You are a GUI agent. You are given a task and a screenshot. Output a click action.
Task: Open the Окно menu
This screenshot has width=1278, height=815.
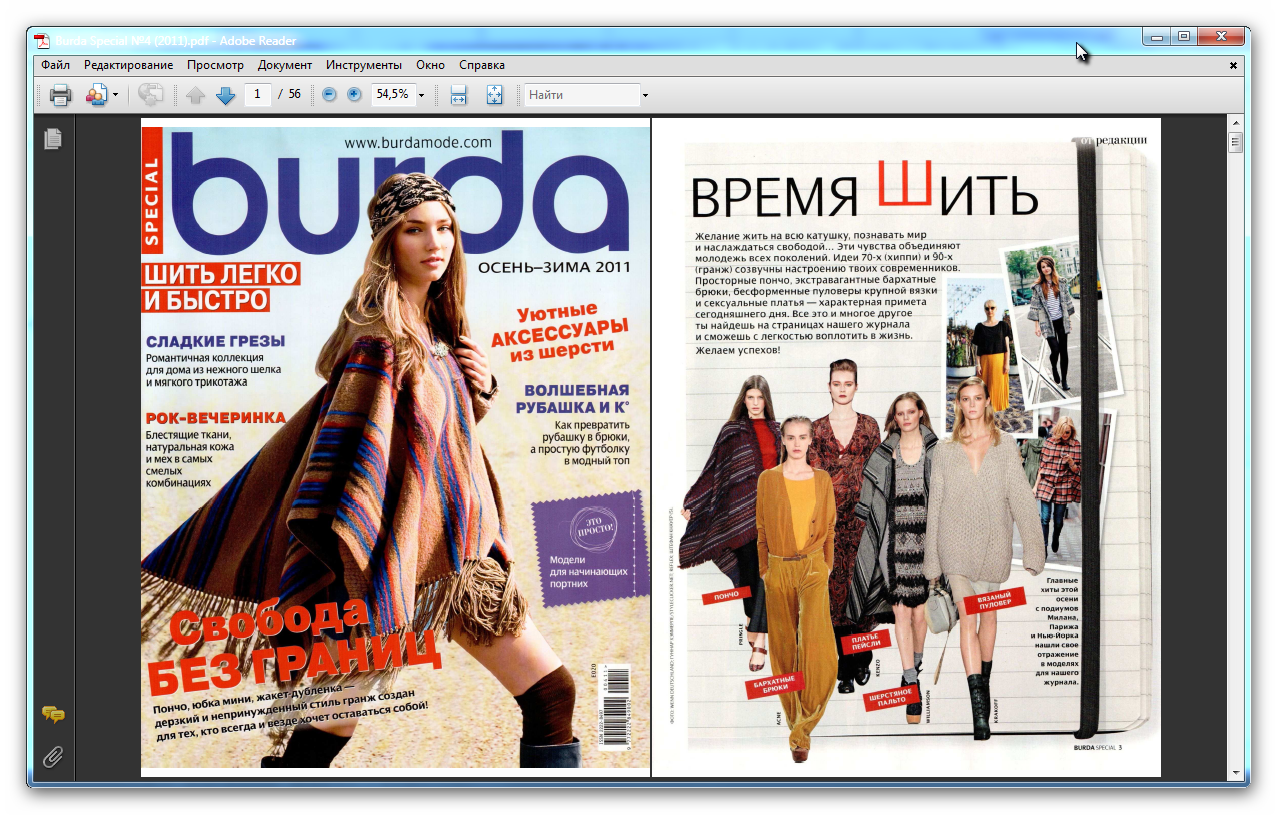pos(430,65)
